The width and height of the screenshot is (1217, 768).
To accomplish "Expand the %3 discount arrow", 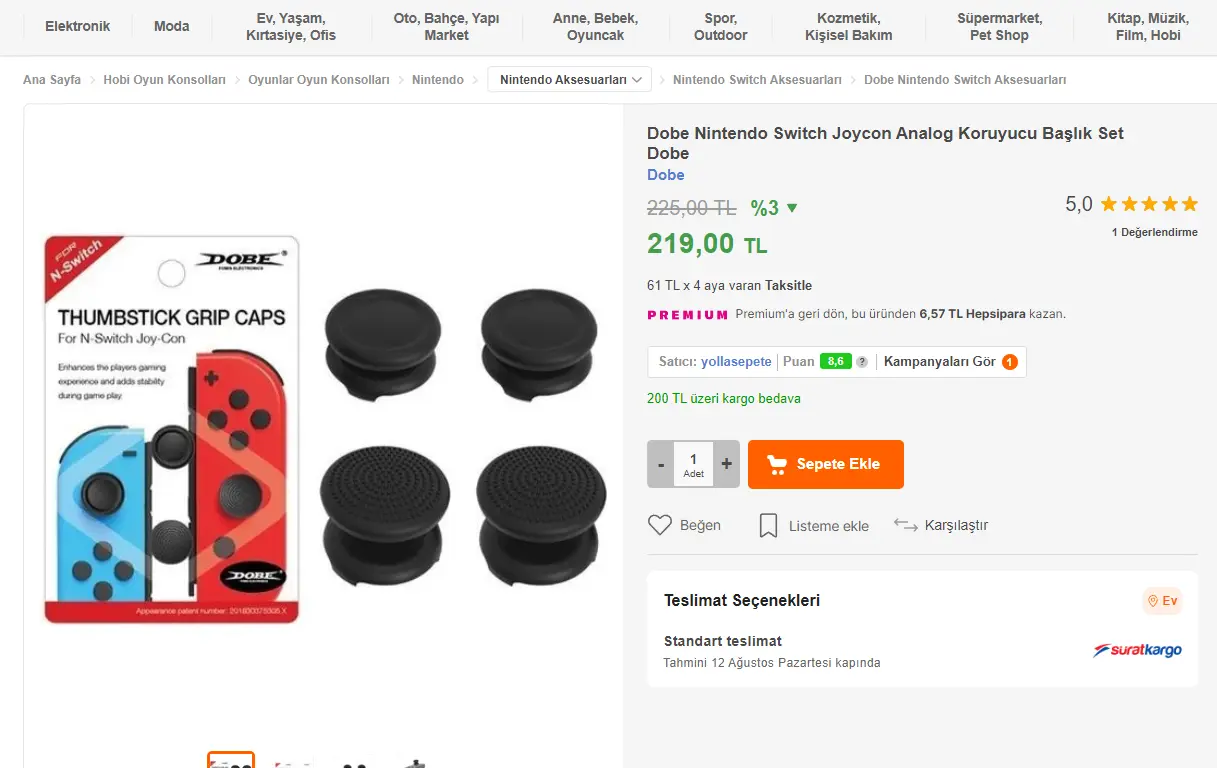I will [x=793, y=208].
